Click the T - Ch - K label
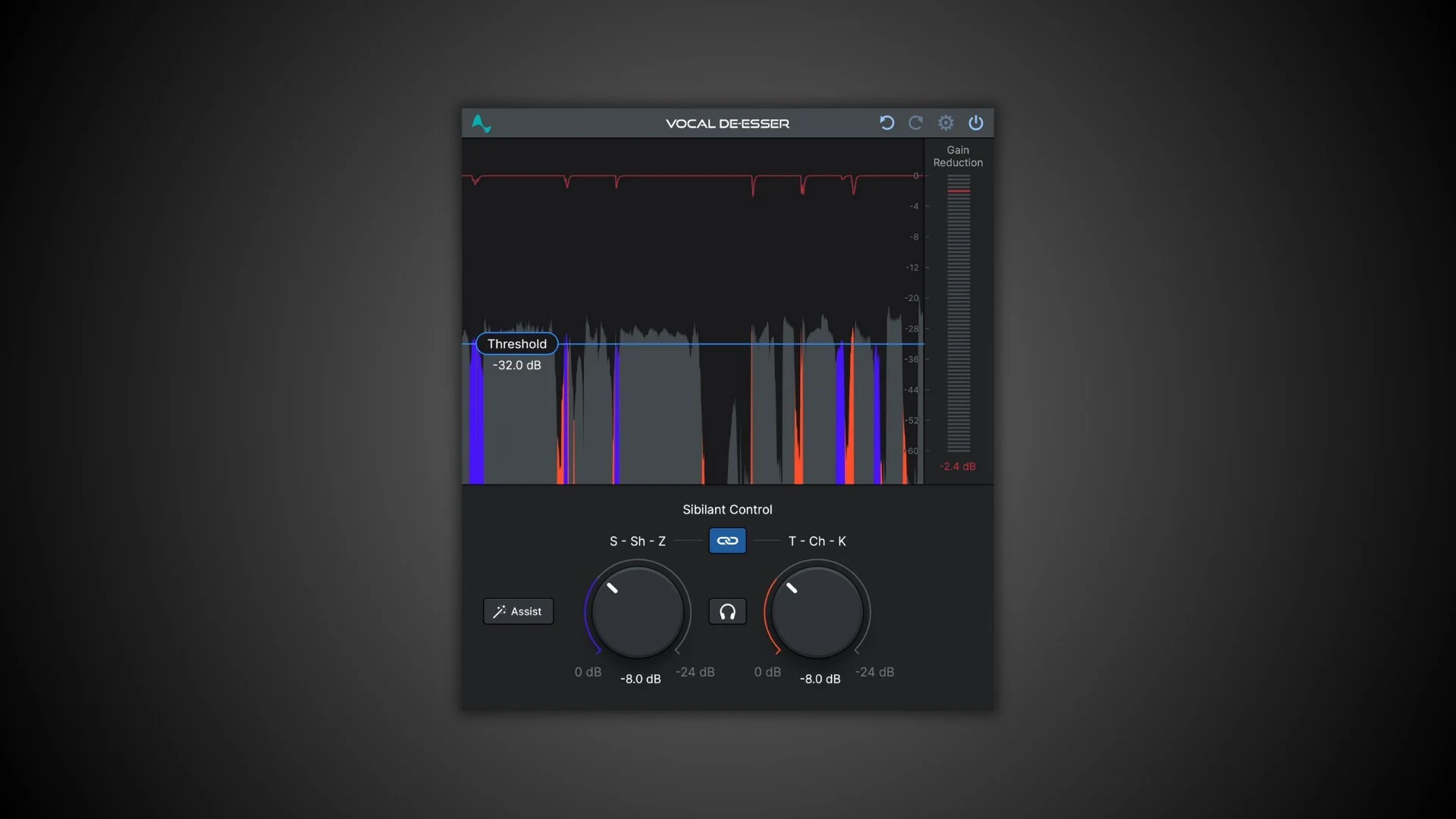The height and width of the screenshot is (819, 1456). pos(817,541)
